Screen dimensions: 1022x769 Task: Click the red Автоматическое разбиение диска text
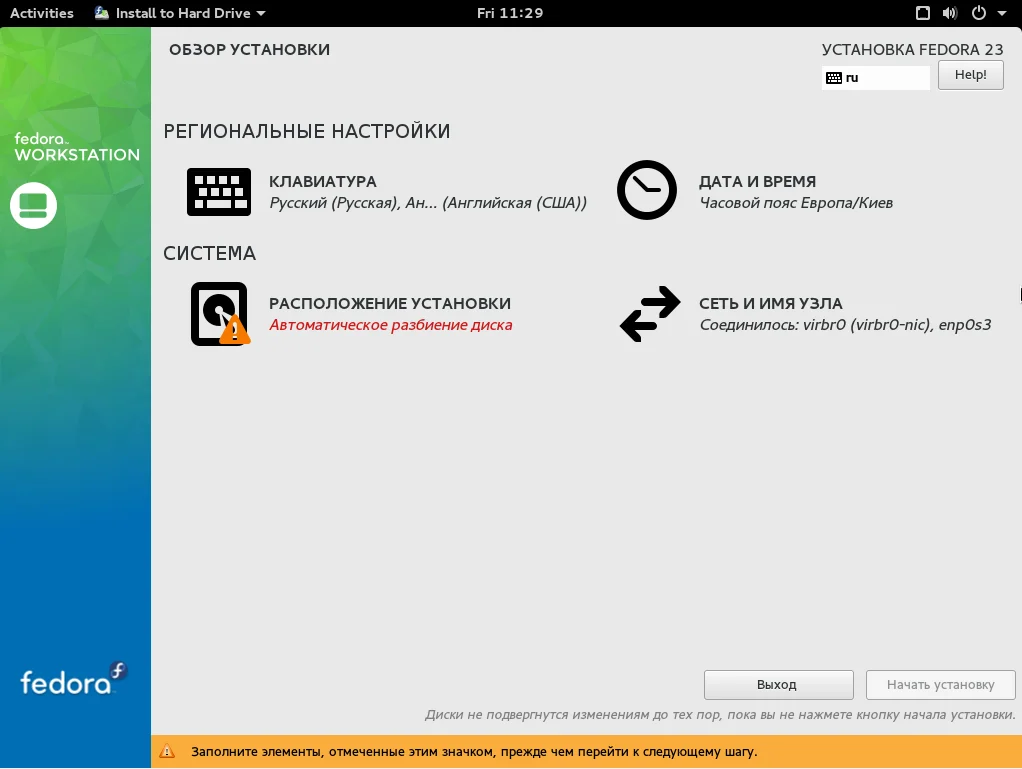tap(390, 325)
